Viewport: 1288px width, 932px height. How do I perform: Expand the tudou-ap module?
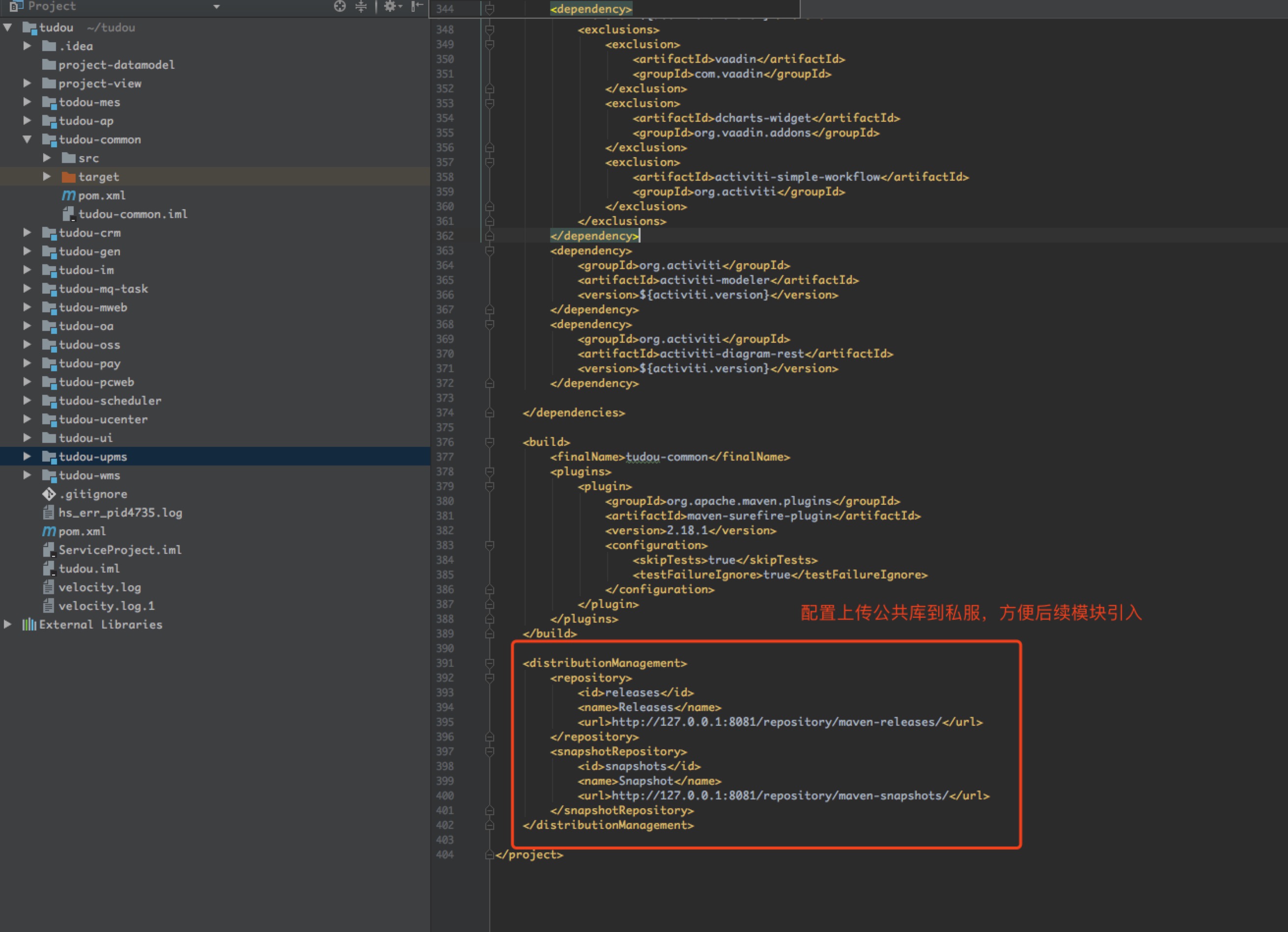point(27,121)
